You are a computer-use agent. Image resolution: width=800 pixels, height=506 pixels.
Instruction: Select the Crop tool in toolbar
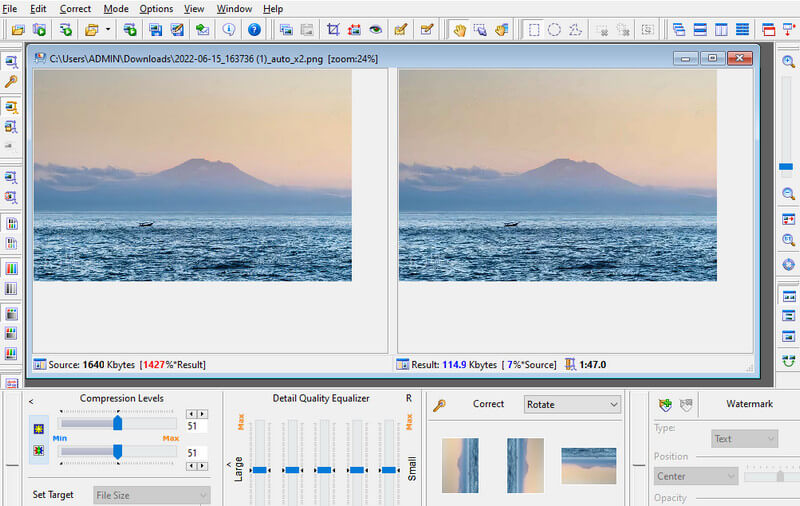[x=334, y=30]
